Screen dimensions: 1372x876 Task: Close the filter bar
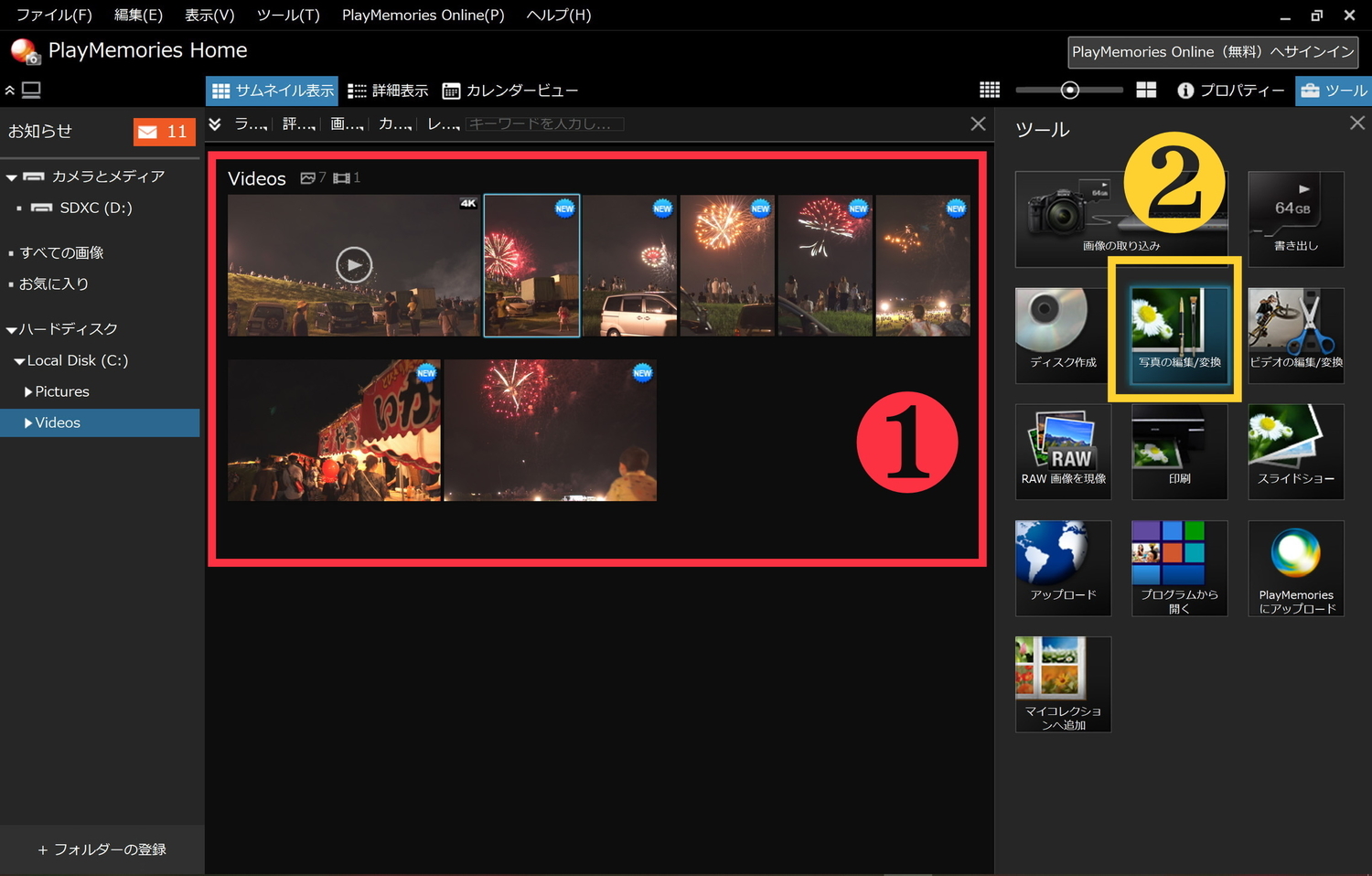(978, 123)
